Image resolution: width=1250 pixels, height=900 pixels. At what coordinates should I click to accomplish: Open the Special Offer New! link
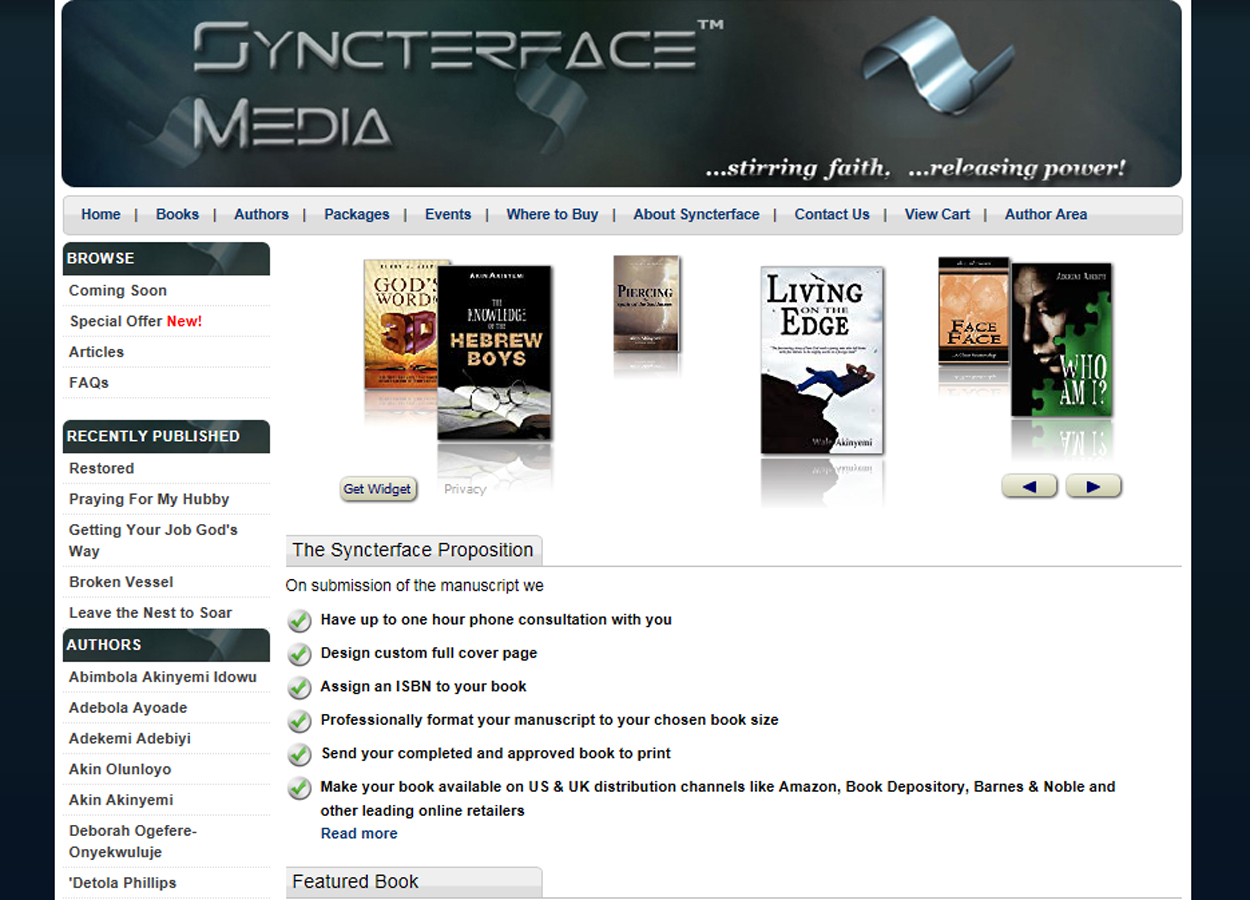[136, 321]
